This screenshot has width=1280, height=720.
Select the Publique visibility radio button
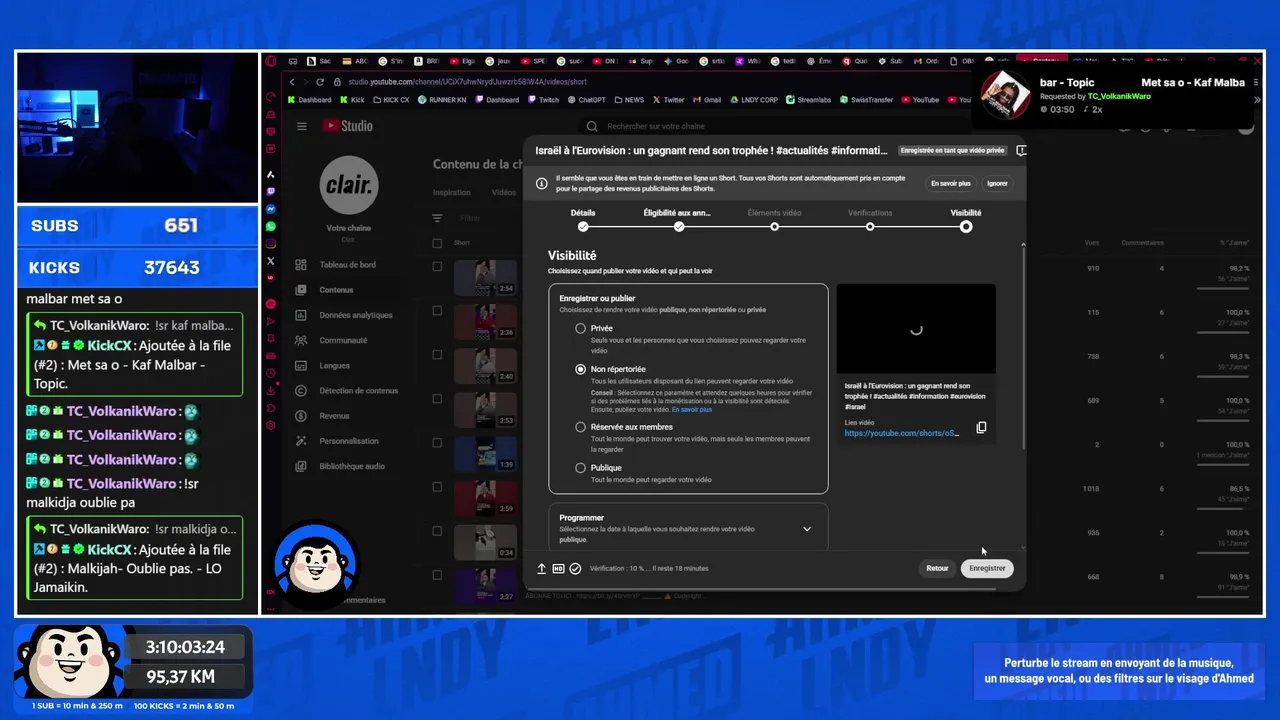click(x=581, y=468)
